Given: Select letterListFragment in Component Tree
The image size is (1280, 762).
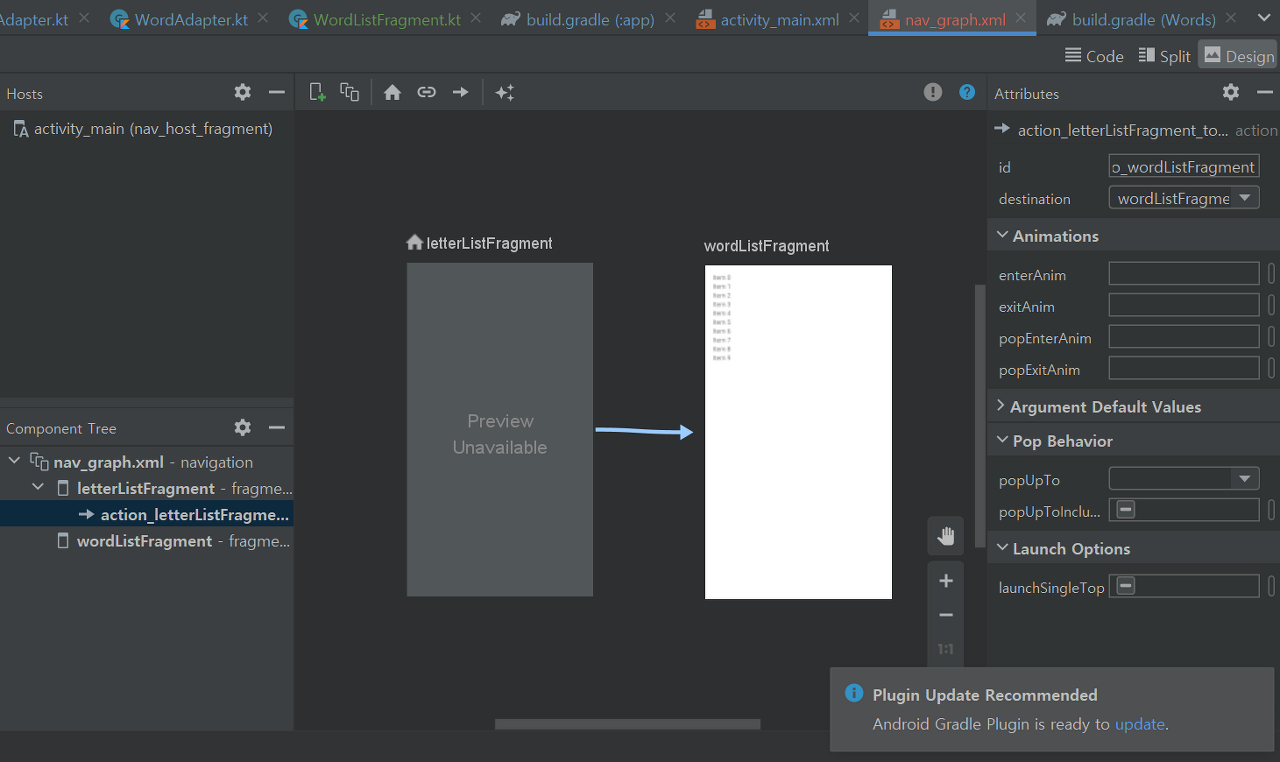Looking at the screenshot, I should click(x=146, y=488).
